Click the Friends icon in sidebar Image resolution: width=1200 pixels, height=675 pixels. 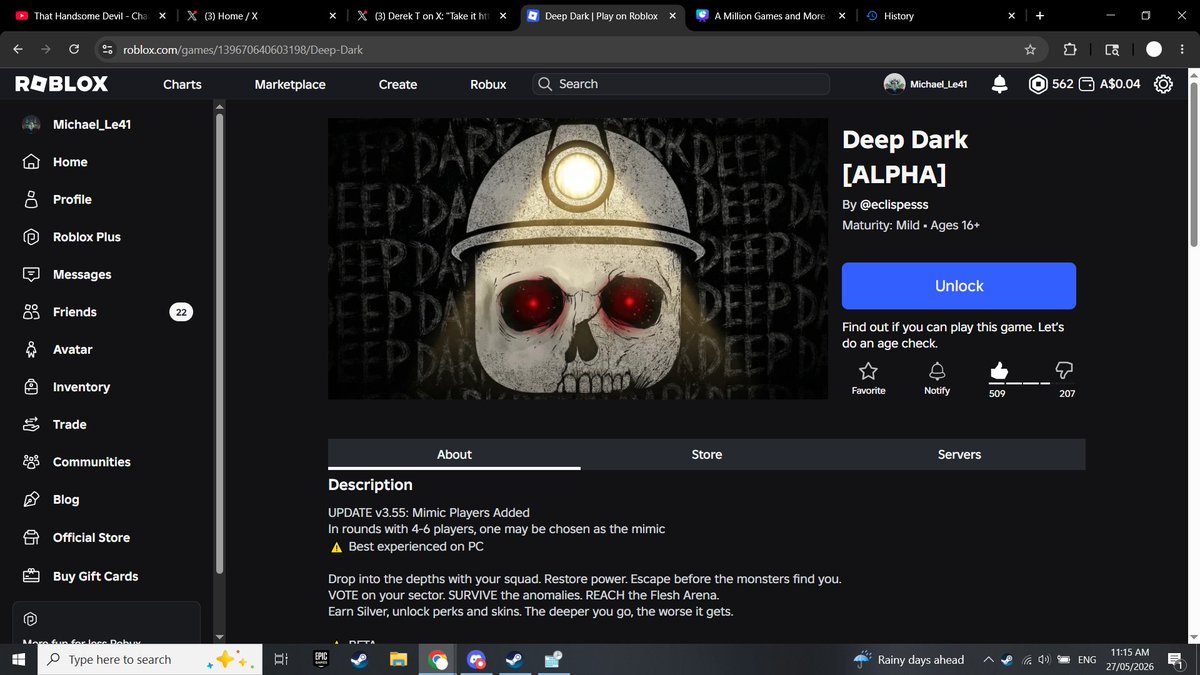point(32,312)
